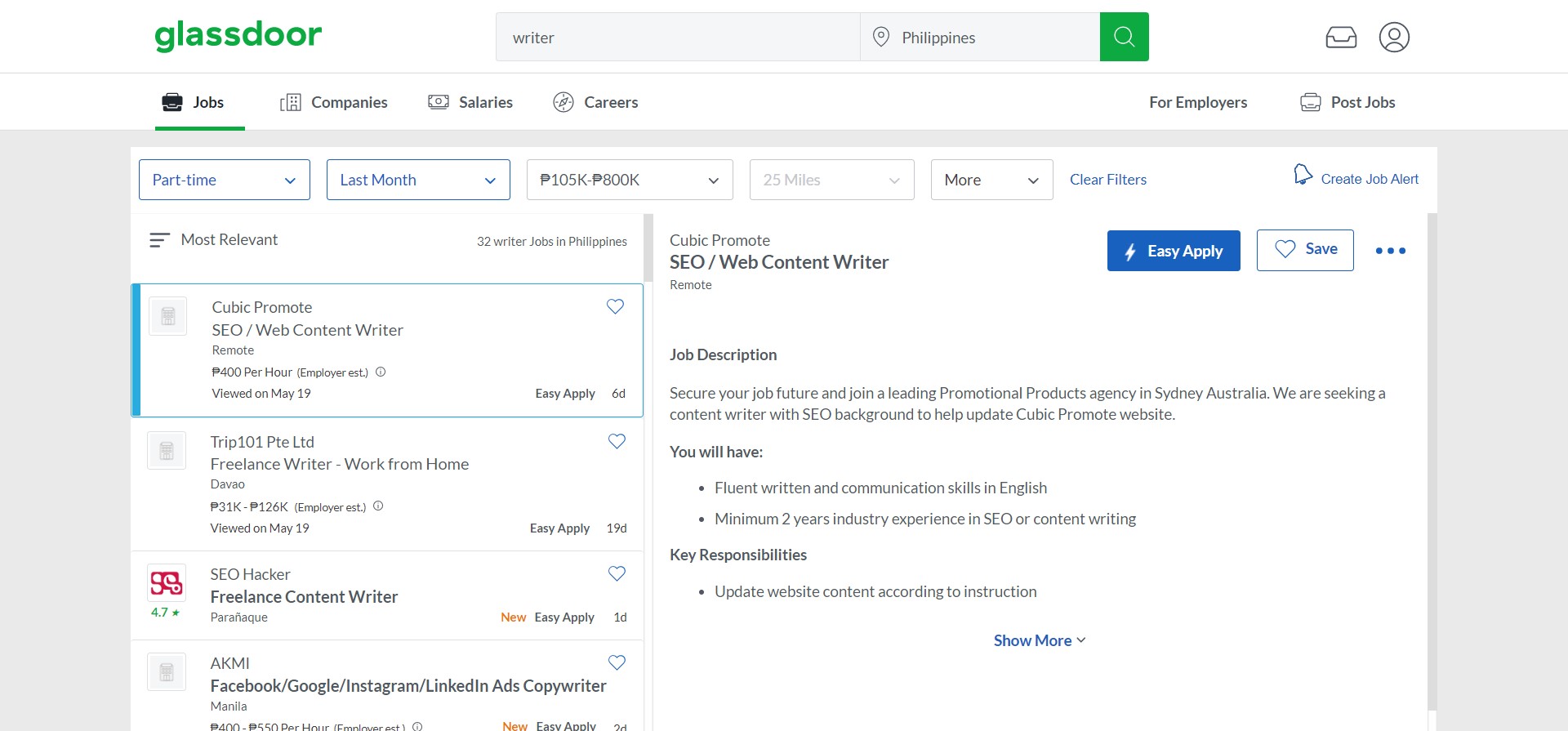Click the writer keyword search field
The height and width of the screenshot is (731, 1568).
click(x=678, y=37)
